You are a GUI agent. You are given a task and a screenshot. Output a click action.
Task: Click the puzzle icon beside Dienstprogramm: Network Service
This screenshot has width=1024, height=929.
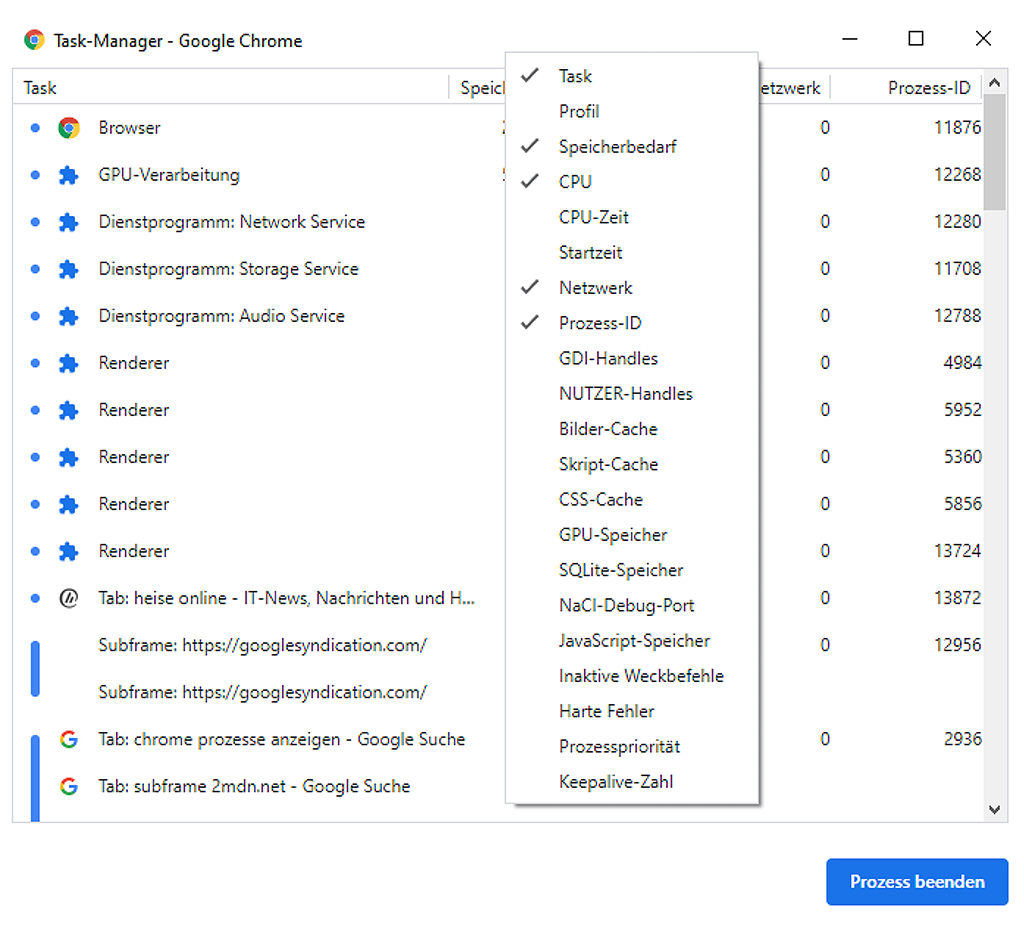coord(69,222)
